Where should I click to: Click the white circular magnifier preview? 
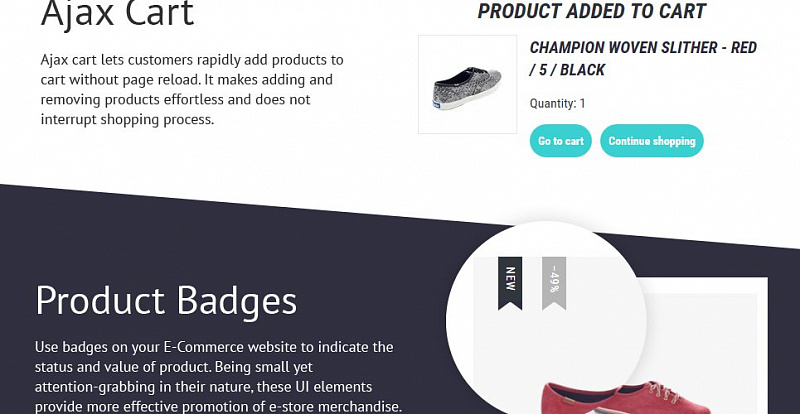[546, 321]
